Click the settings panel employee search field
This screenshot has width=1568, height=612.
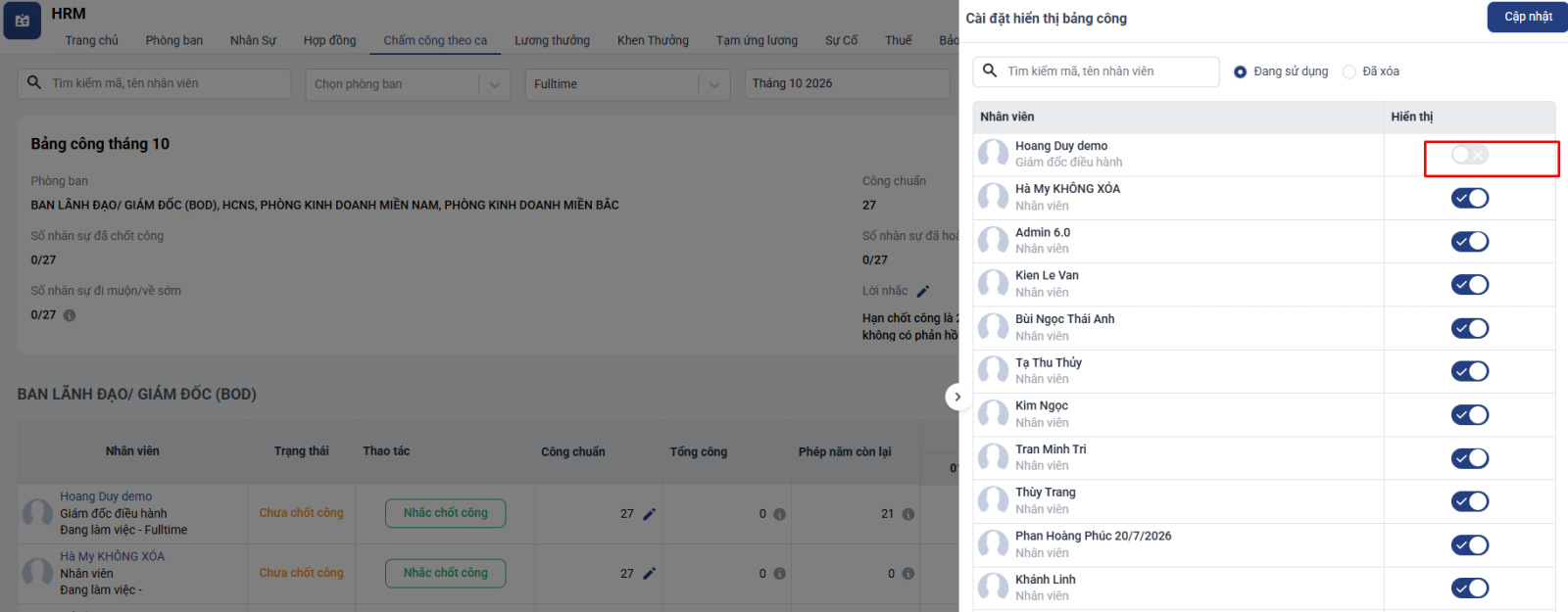tap(1096, 71)
